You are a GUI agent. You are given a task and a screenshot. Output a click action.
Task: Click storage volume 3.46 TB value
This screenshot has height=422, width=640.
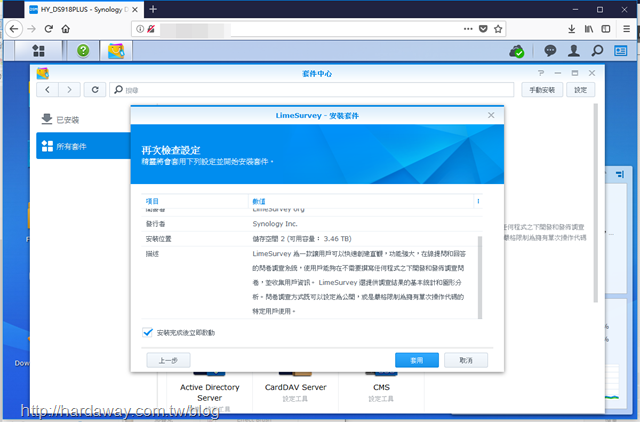point(302,239)
